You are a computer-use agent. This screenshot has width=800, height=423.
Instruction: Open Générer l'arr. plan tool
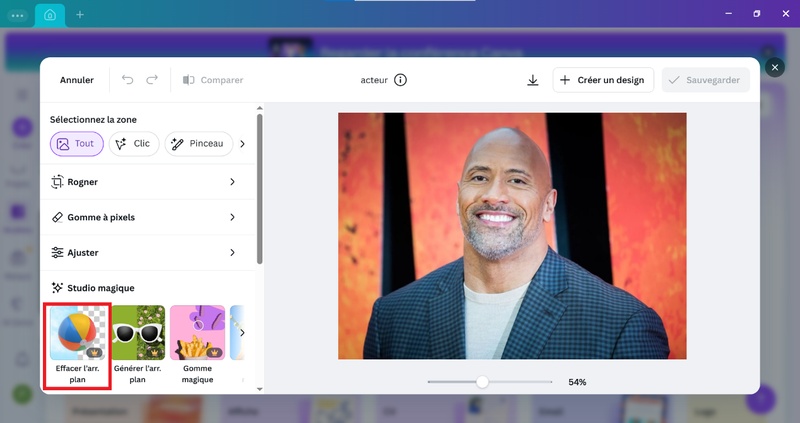[138, 345]
